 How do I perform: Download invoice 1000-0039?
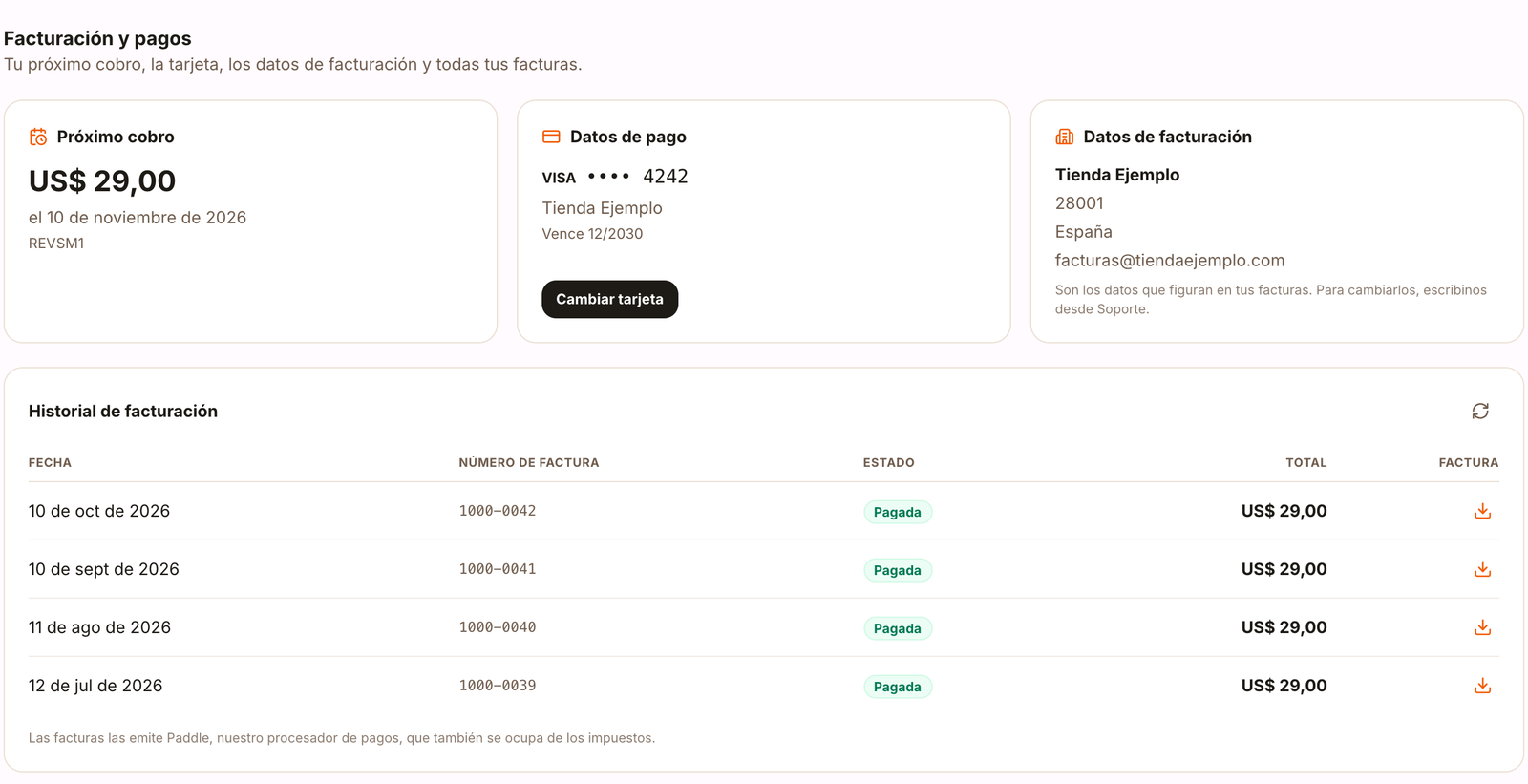(1482, 686)
